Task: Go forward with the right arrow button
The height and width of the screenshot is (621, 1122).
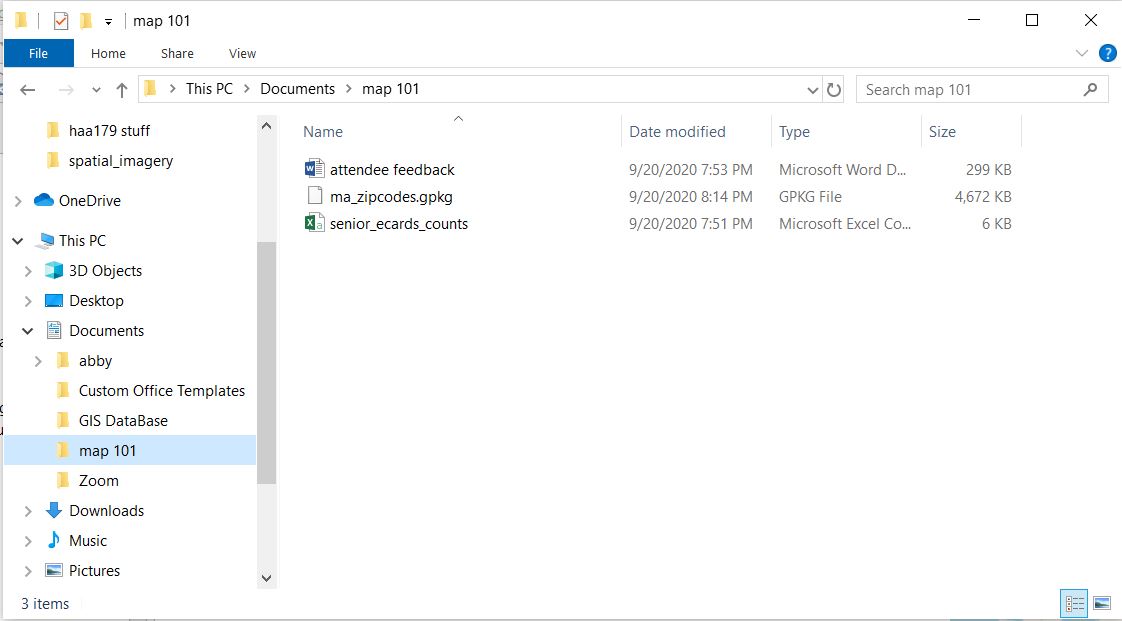Action: tap(66, 89)
